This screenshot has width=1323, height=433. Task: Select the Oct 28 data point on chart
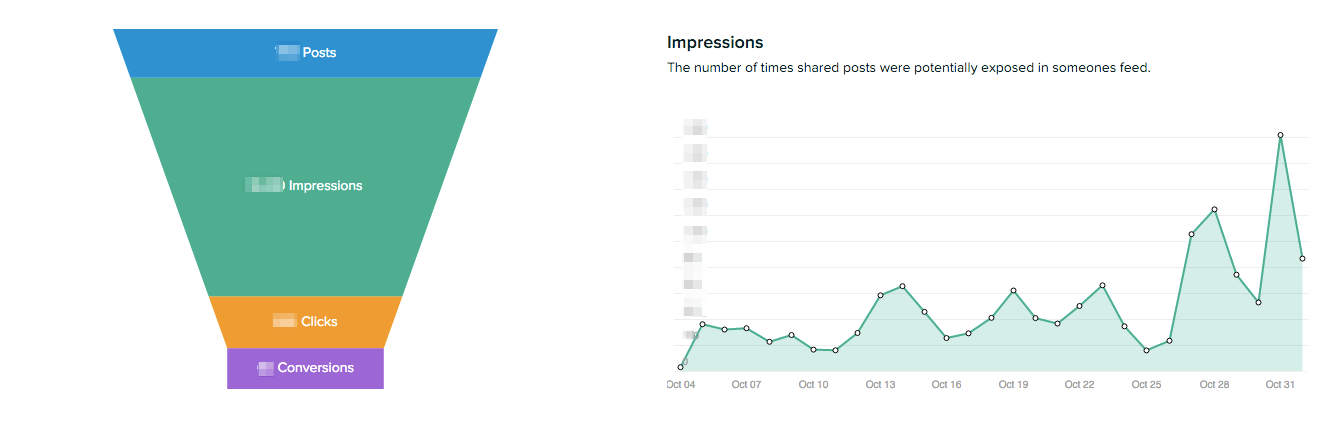point(1214,209)
